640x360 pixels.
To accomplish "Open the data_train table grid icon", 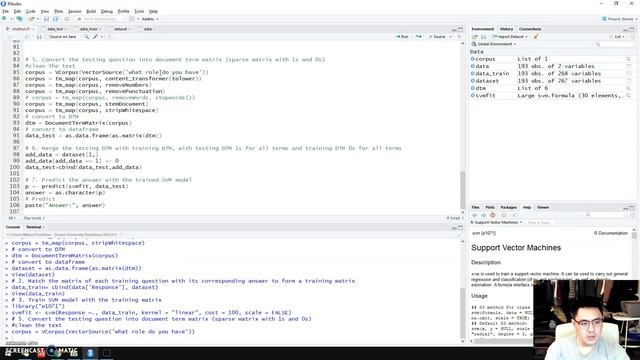I will (629, 74).
